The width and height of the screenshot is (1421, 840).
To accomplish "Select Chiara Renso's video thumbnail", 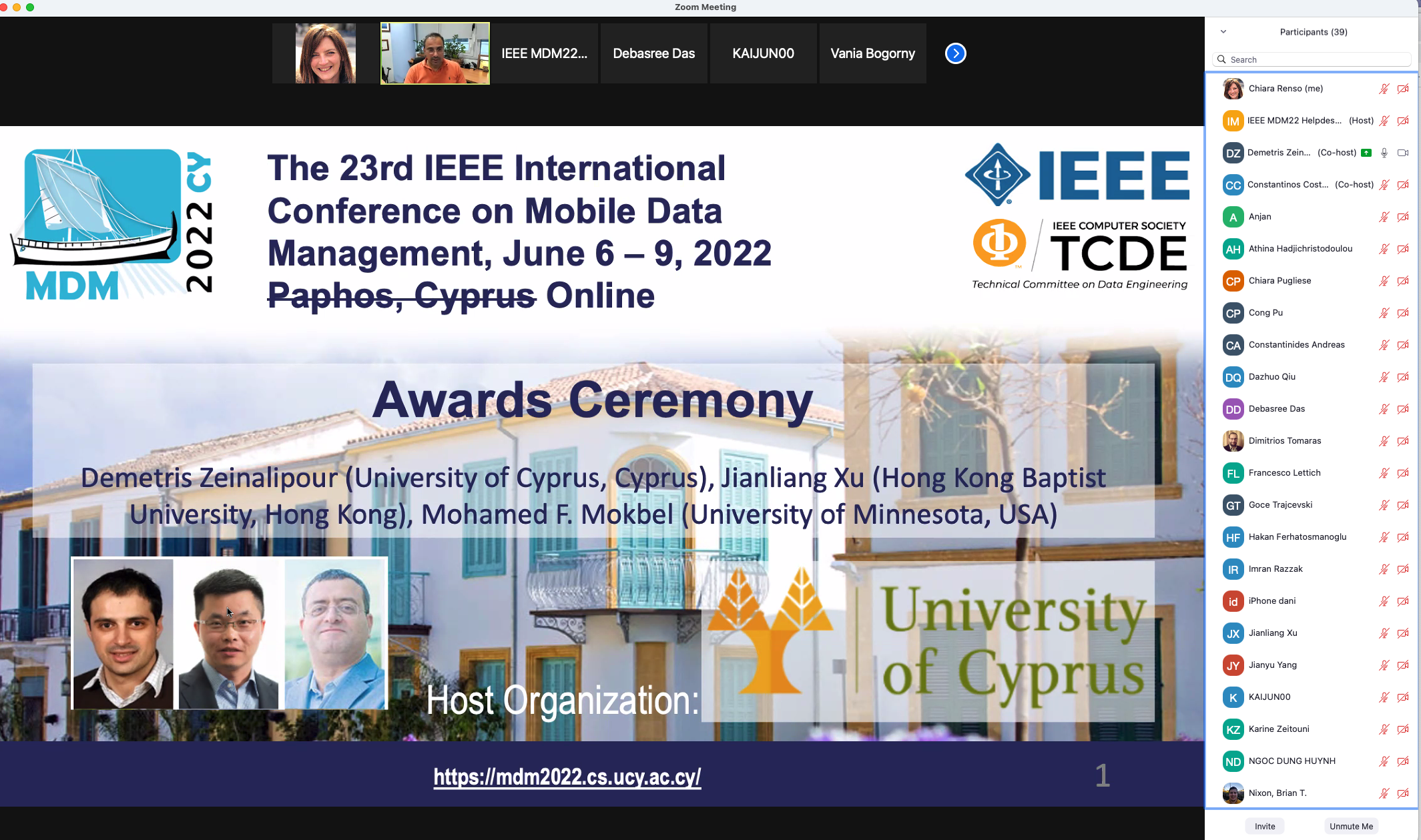I will pyautogui.click(x=326, y=53).
